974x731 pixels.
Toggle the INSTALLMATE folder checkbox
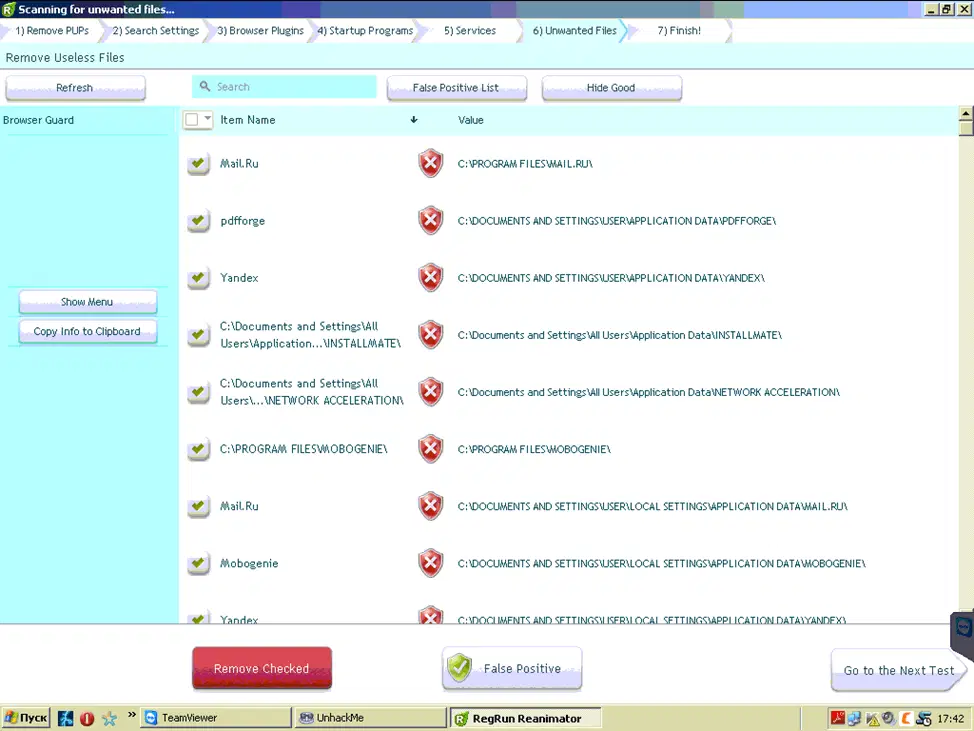(x=198, y=335)
